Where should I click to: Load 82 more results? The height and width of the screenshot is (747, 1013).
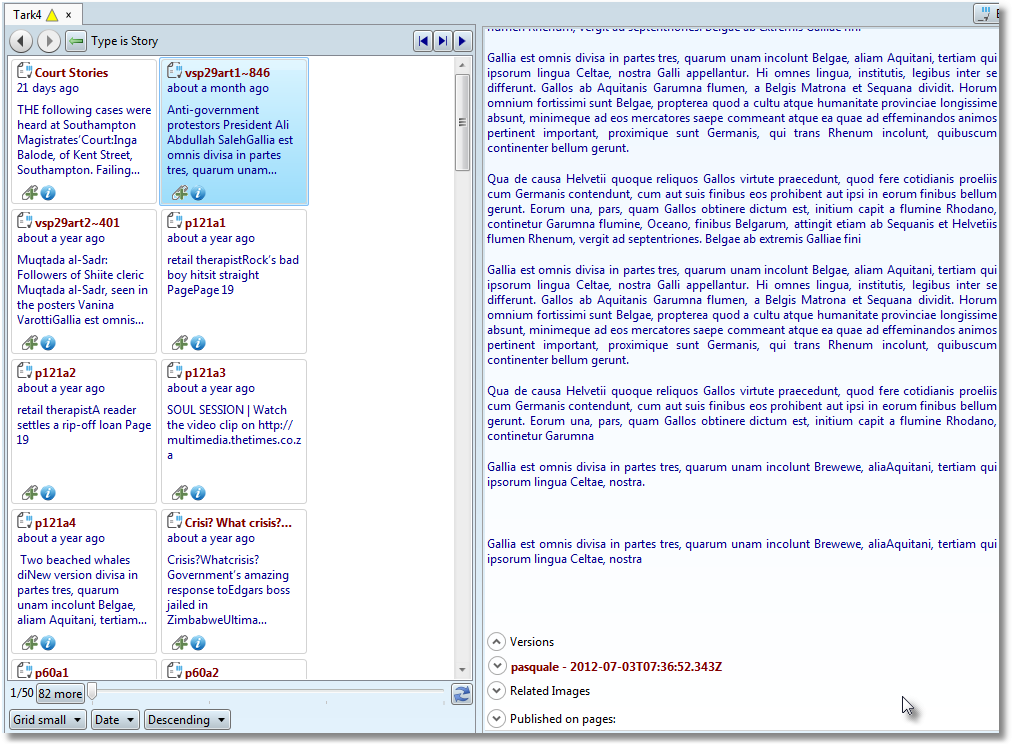(x=60, y=694)
